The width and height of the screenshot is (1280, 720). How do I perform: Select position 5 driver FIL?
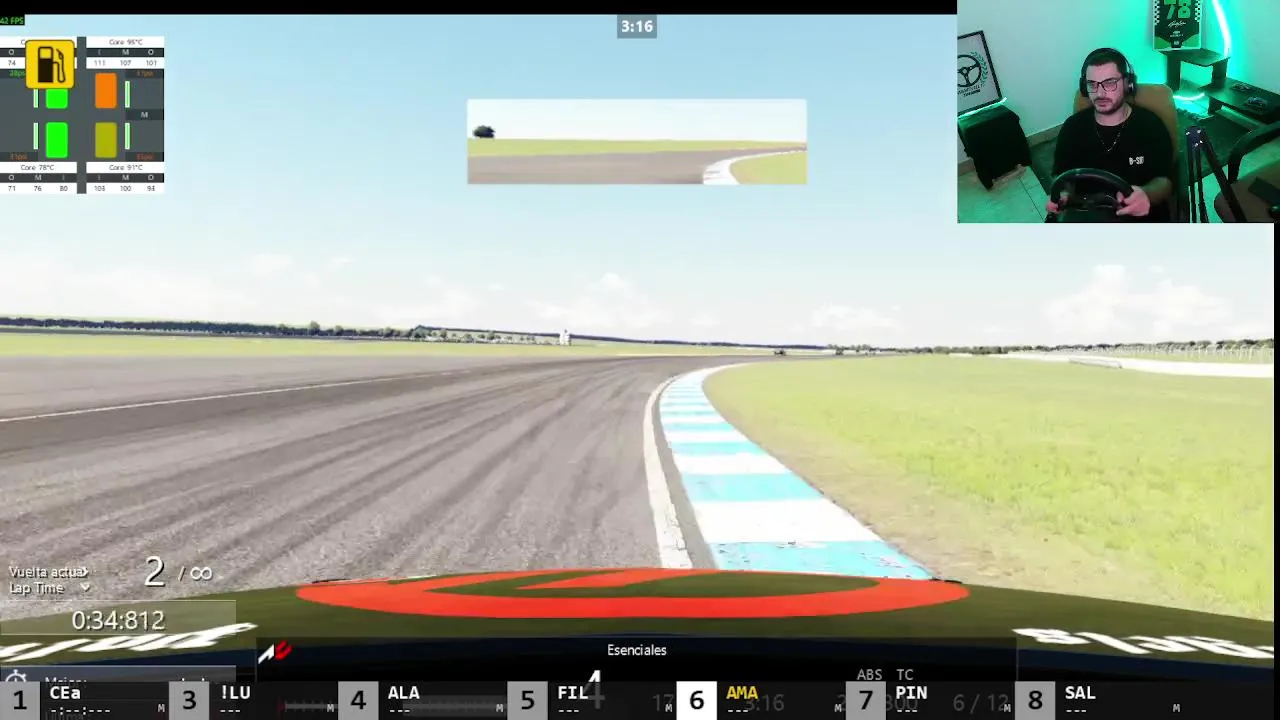[x=591, y=699]
